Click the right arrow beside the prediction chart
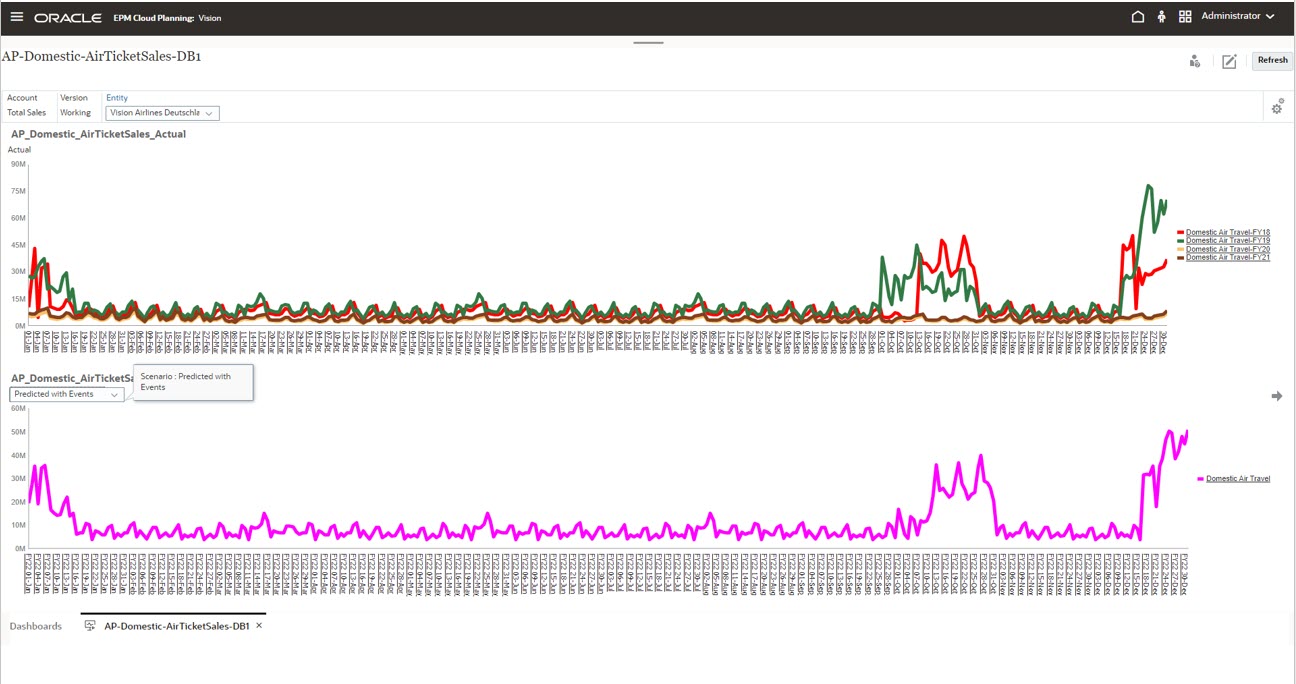The height and width of the screenshot is (684, 1296). click(x=1277, y=396)
